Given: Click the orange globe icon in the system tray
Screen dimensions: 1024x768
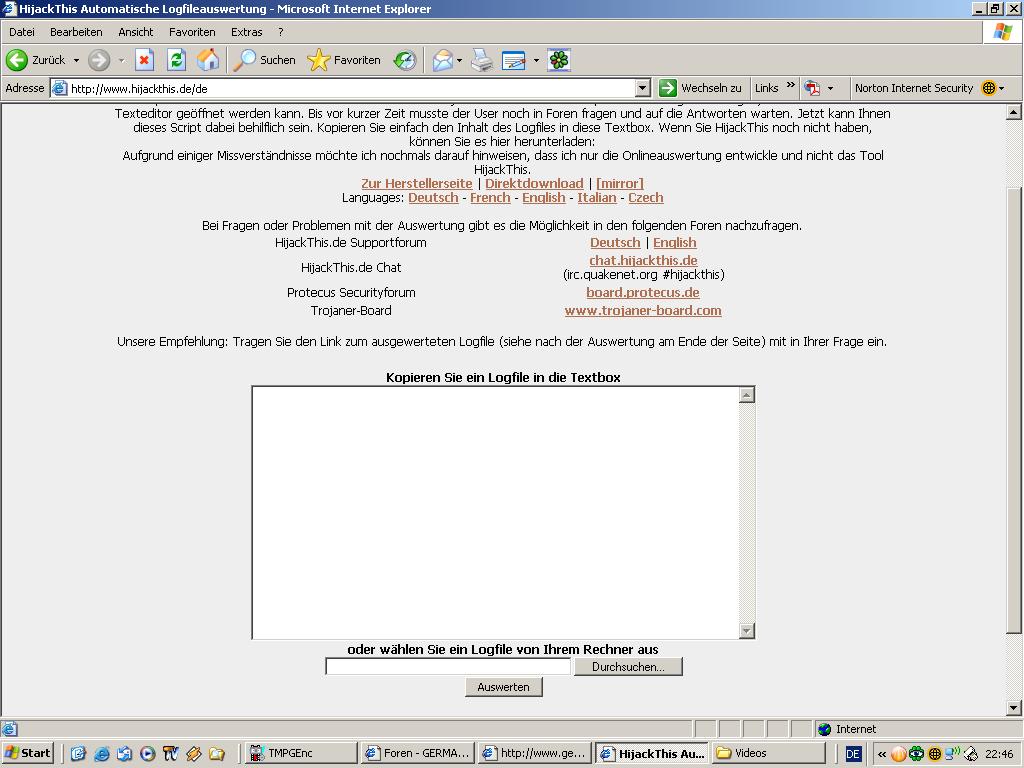Looking at the screenshot, I should click(899, 754).
